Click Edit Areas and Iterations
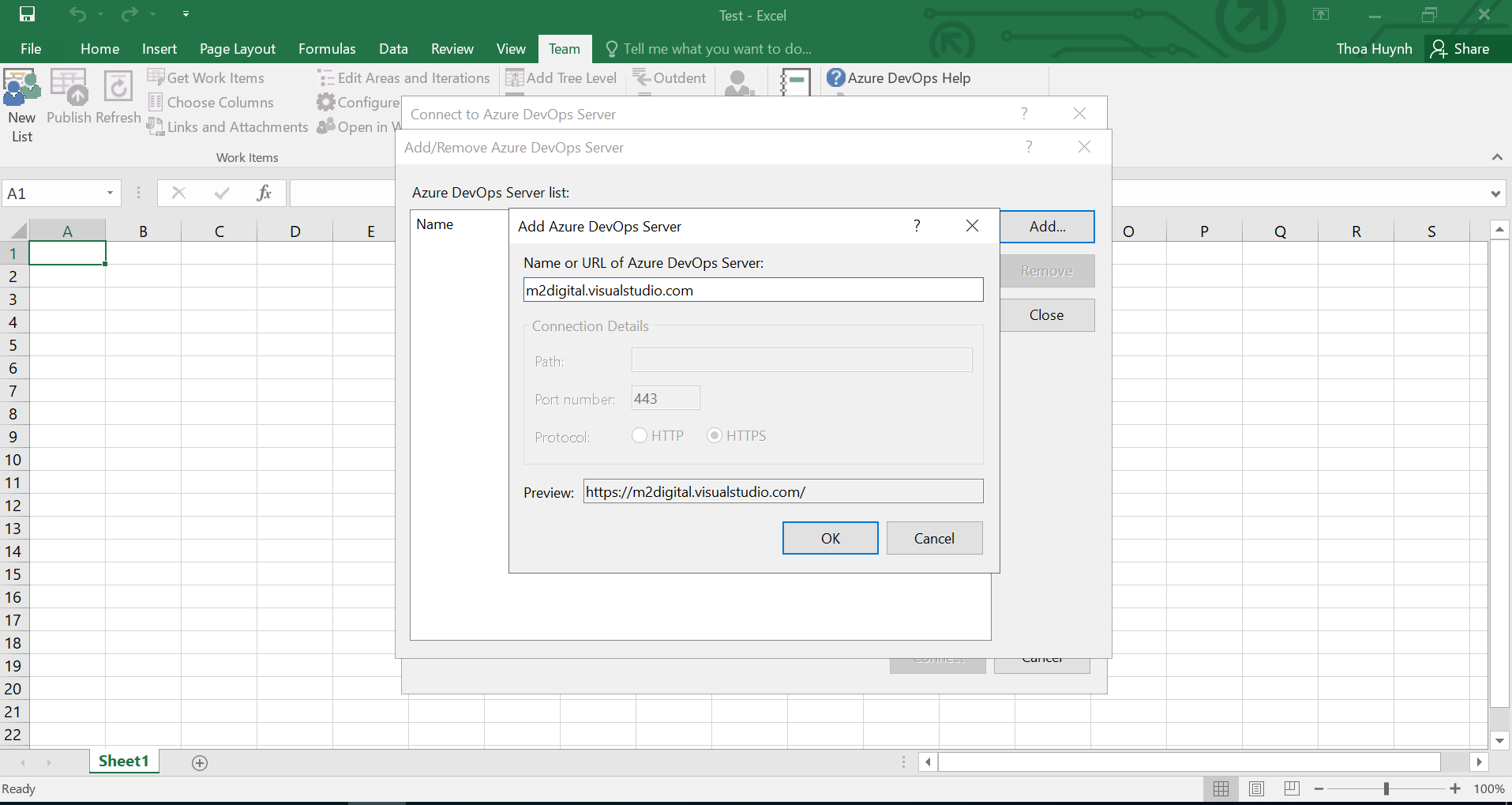1512x805 pixels. pyautogui.click(x=403, y=77)
